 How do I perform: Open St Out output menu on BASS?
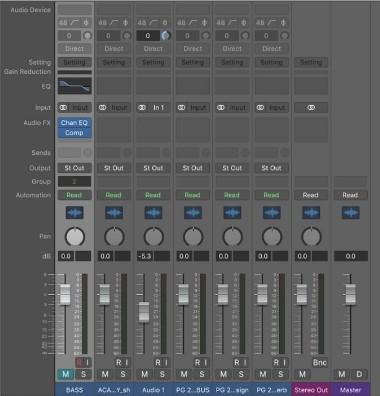point(74,168)
